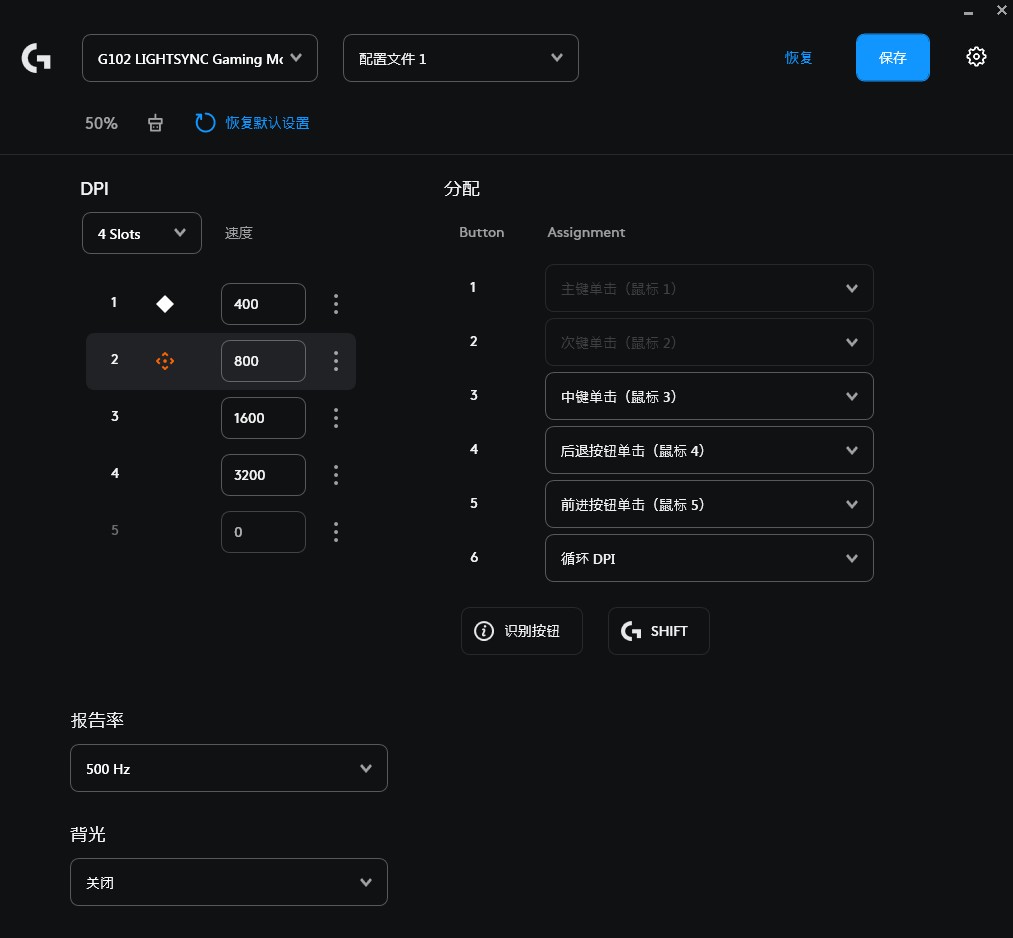1013x938 pixels.
Task: Expand the 500 Hz report rate dropdown
Action: coord(228,768)
